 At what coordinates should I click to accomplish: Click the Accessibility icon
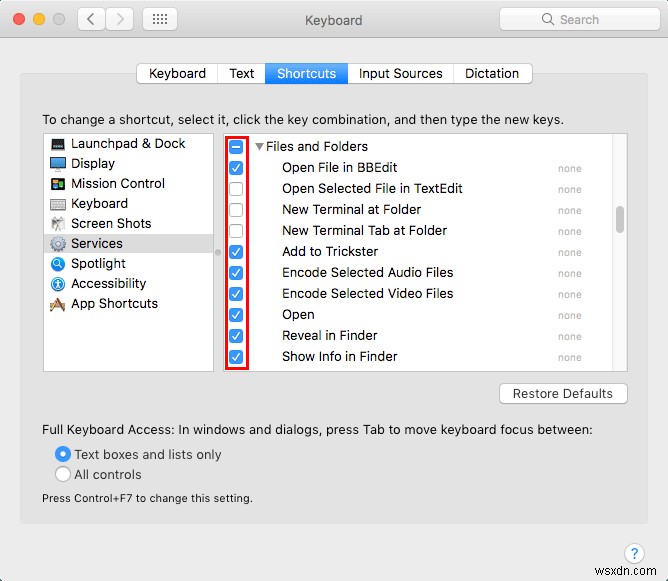pos(58,284)
